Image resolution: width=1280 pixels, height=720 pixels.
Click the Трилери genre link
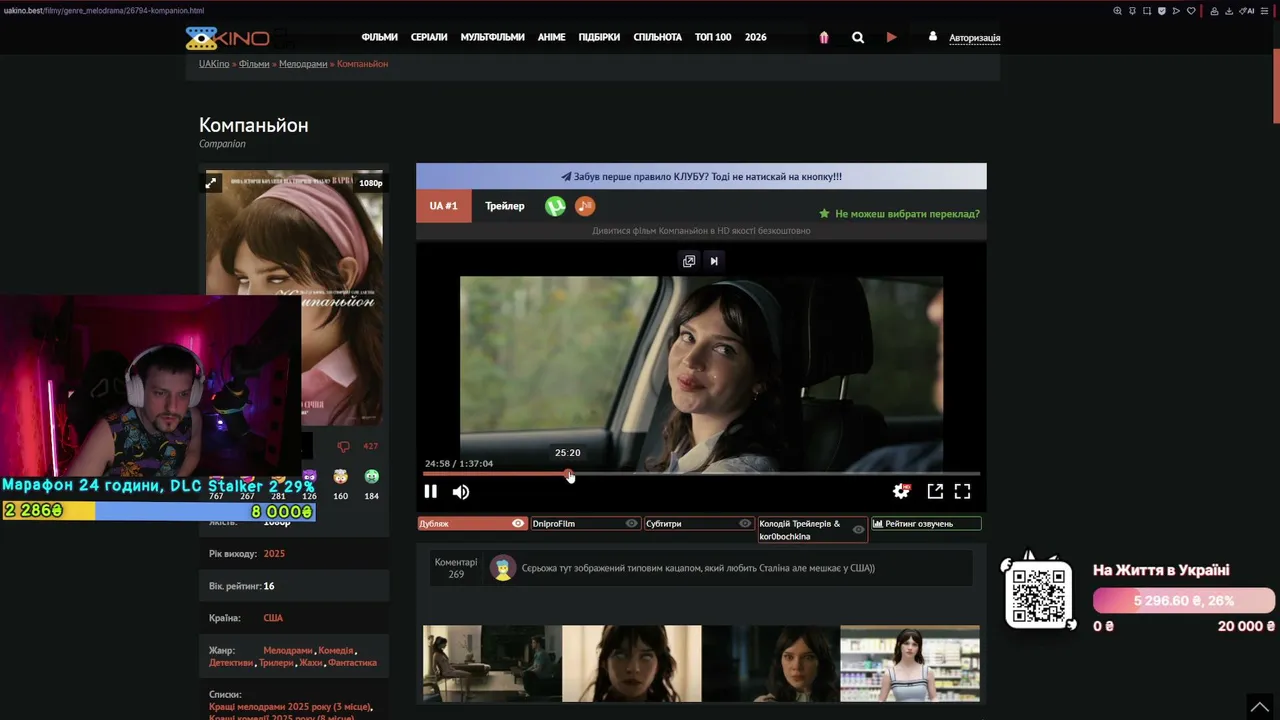[276, 663]
